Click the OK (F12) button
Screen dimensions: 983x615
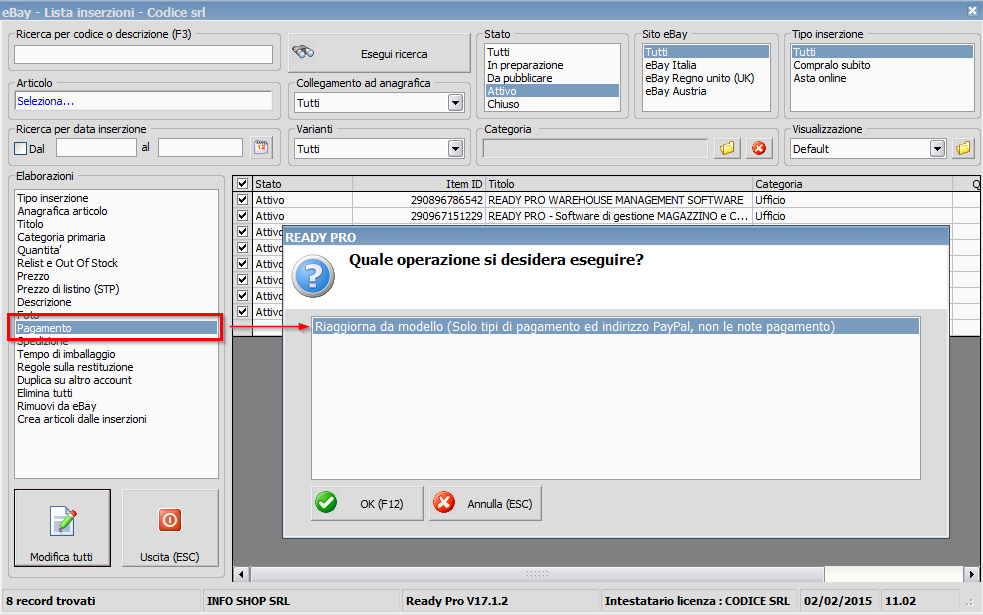tap(367, 503)
